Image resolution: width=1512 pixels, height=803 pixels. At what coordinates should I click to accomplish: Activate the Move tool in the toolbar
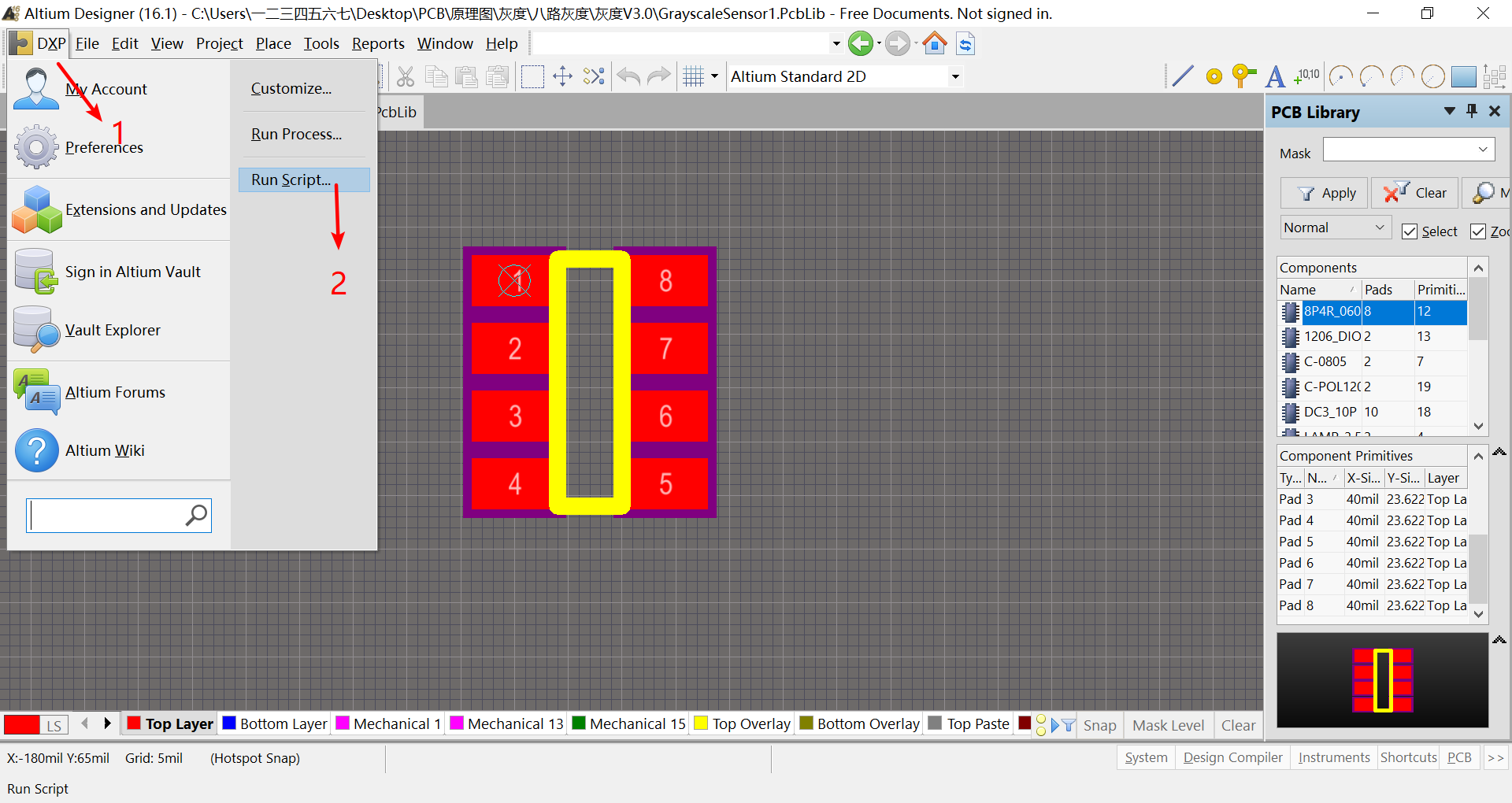pyautogui.click(x=562, y=76)
